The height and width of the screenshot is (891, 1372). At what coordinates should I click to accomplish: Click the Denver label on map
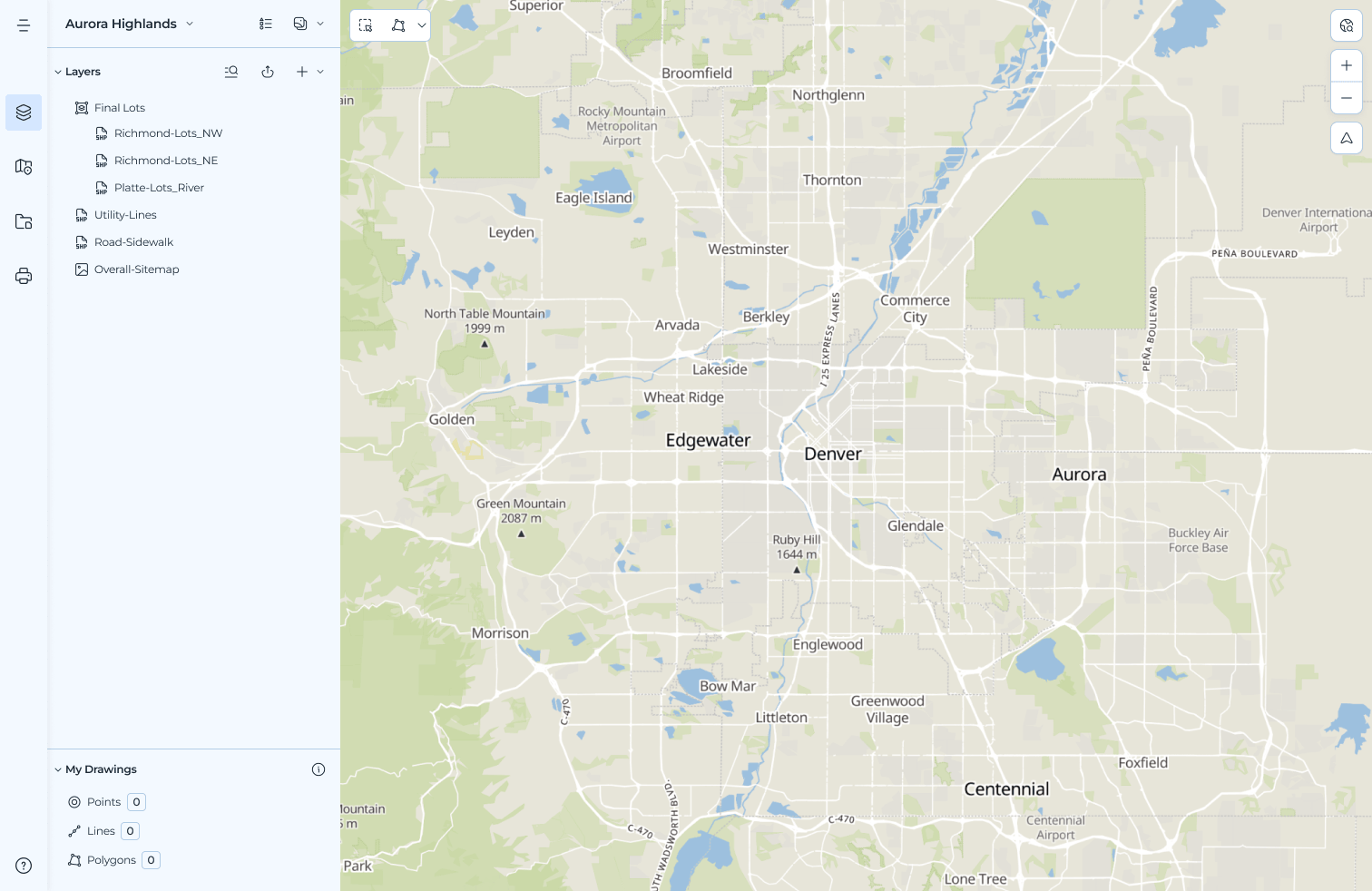point(833,454)
